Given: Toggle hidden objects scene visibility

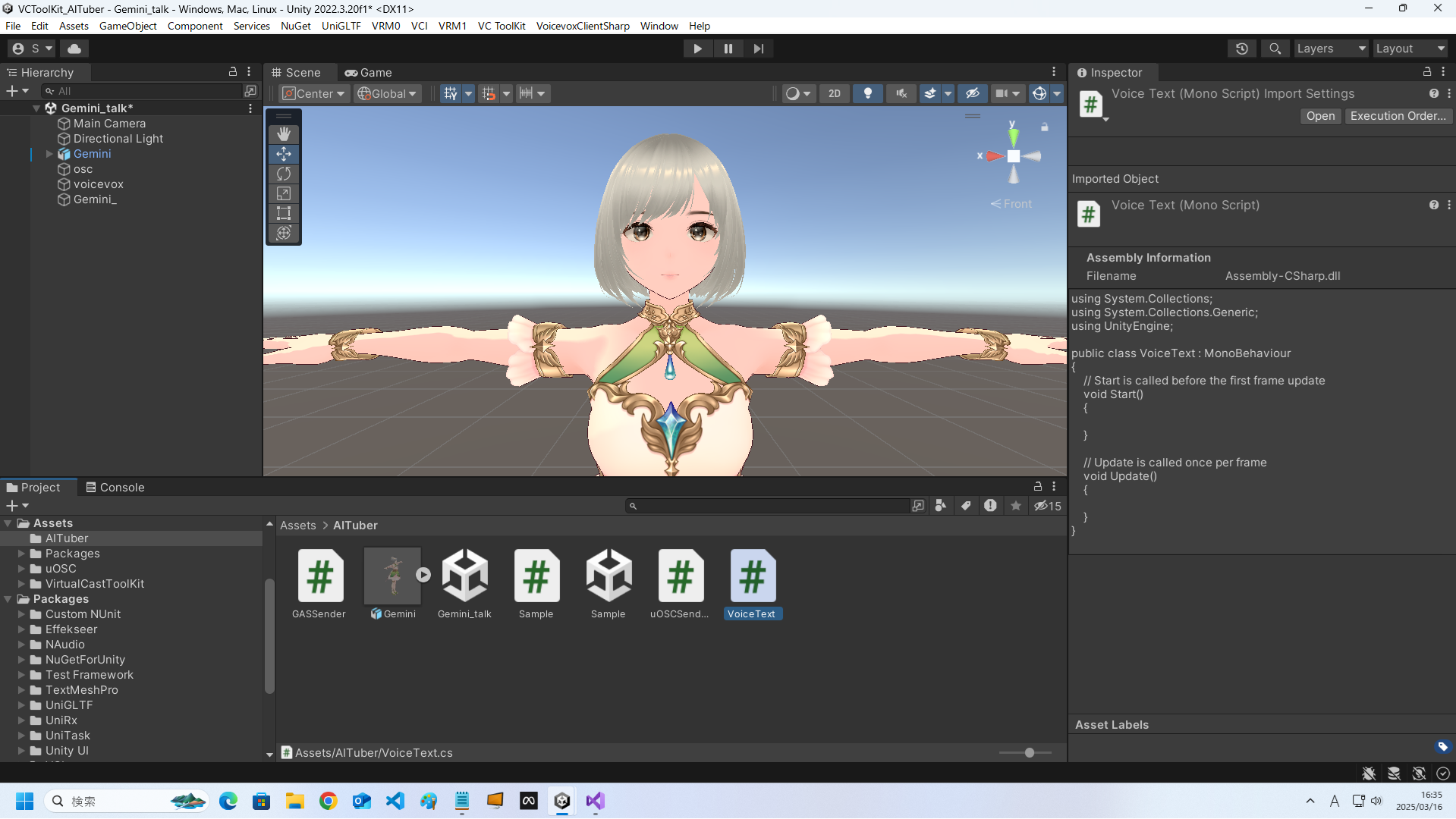Looking at the screenshot, I should point(973,93).
